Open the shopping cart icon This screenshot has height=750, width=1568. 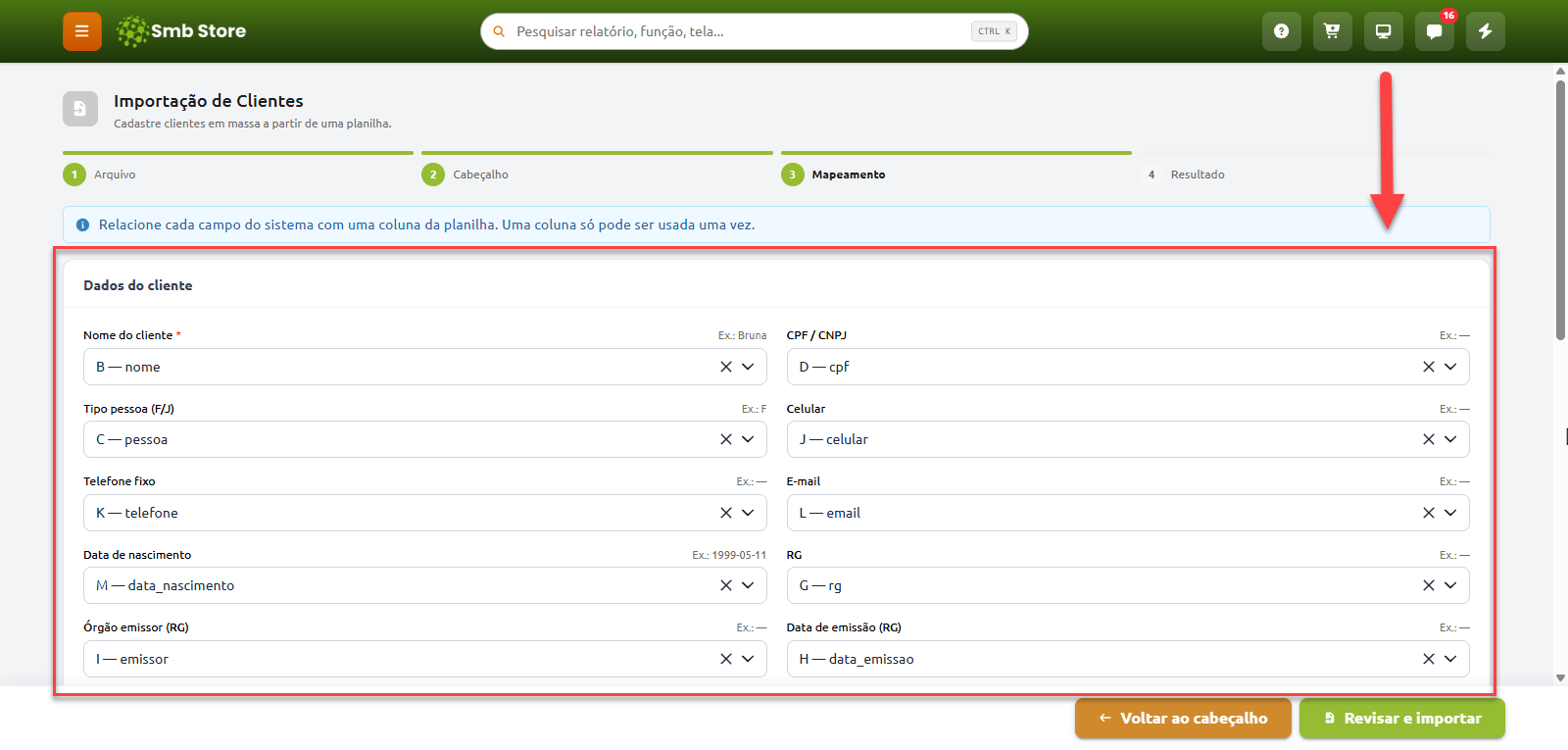coord(1332,31)
